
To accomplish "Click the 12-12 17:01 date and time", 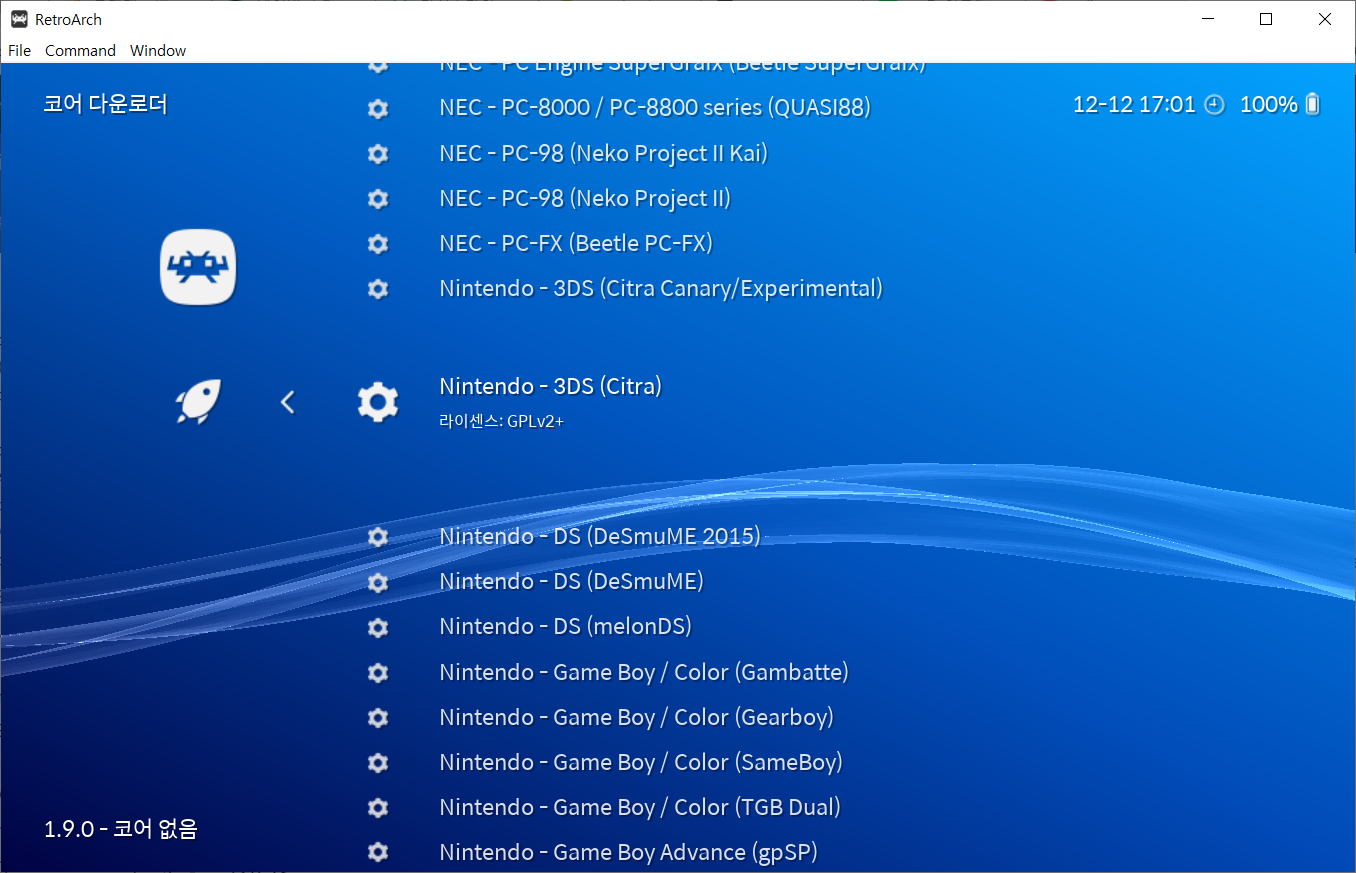I will 1134,104.
